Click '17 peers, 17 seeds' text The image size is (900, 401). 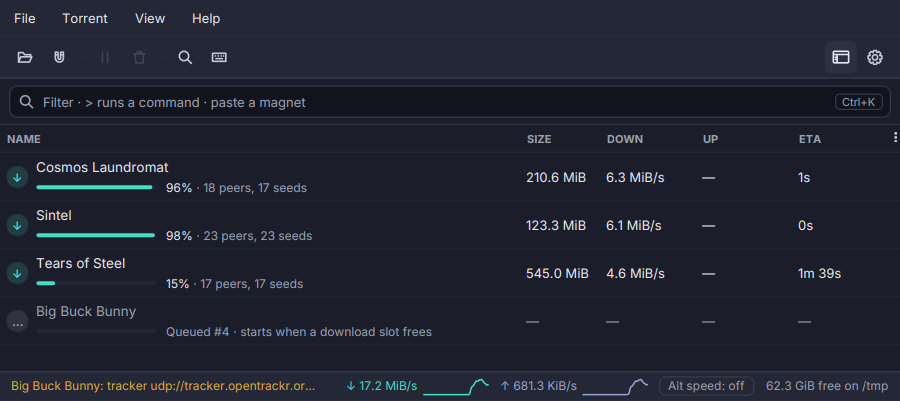pos(251,284)
